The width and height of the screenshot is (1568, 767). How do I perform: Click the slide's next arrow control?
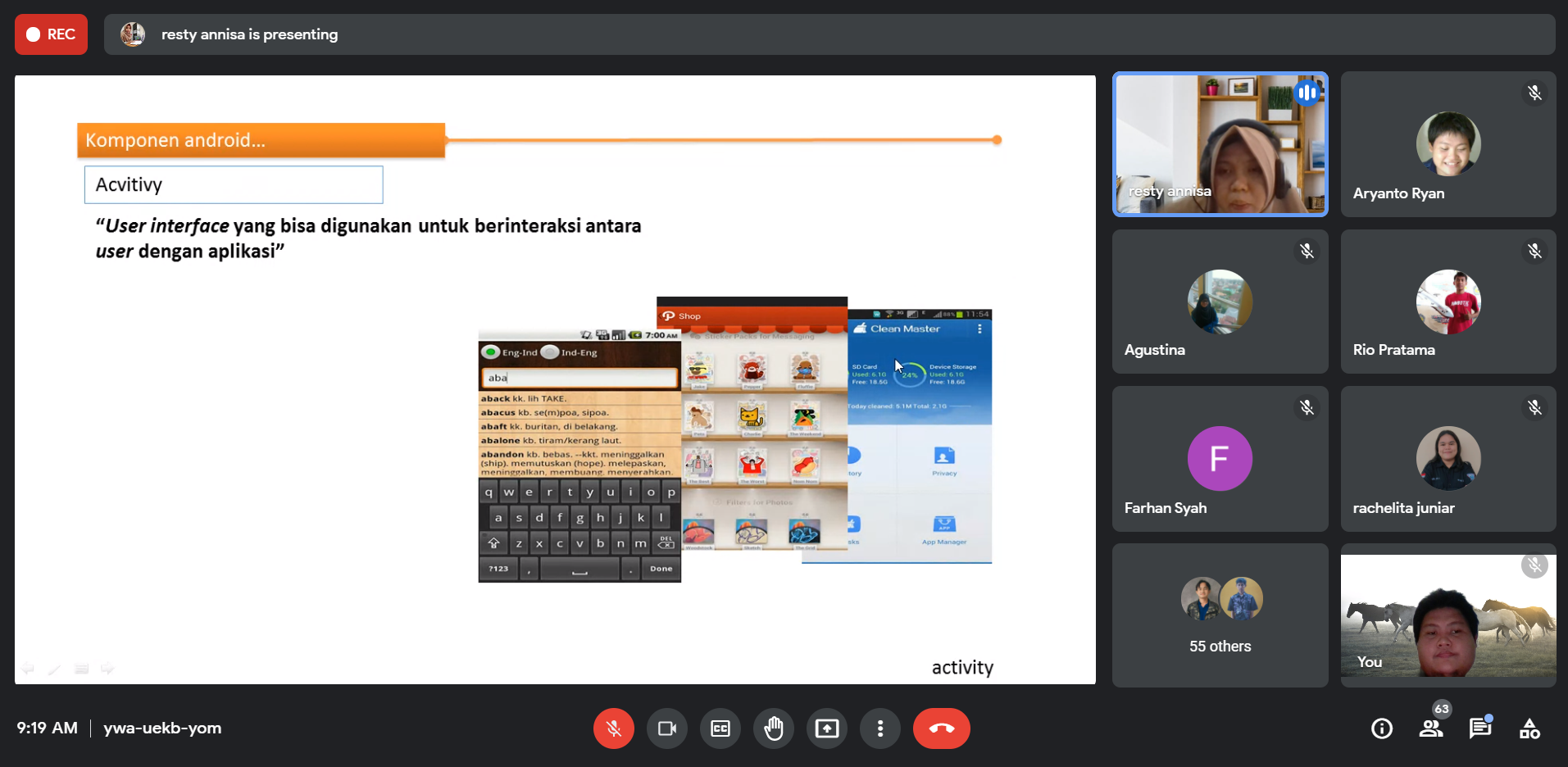[x=107, y=669]
